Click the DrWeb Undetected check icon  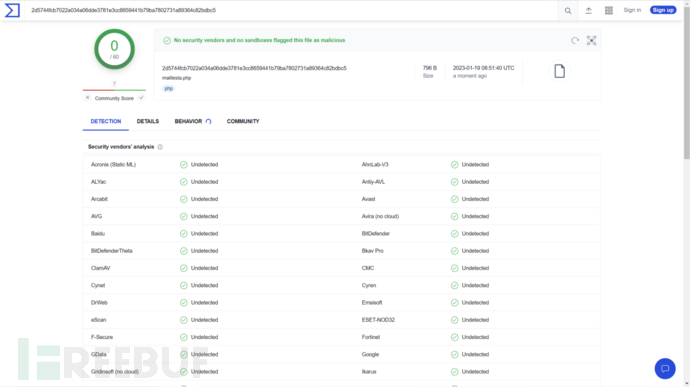click(184, 303)
